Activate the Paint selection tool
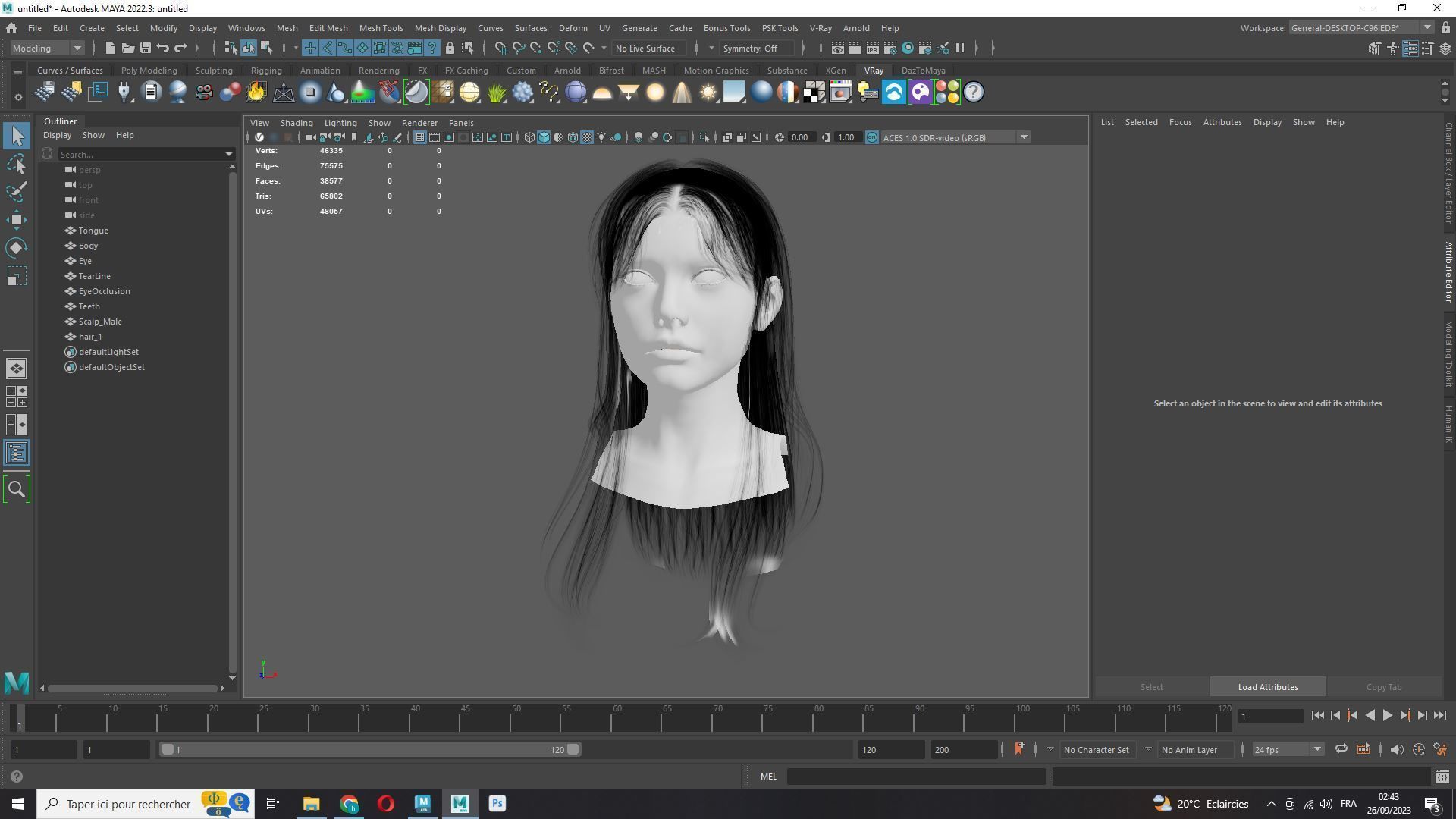The width and height of the screenshot is (1456, 819). point(17,192)
